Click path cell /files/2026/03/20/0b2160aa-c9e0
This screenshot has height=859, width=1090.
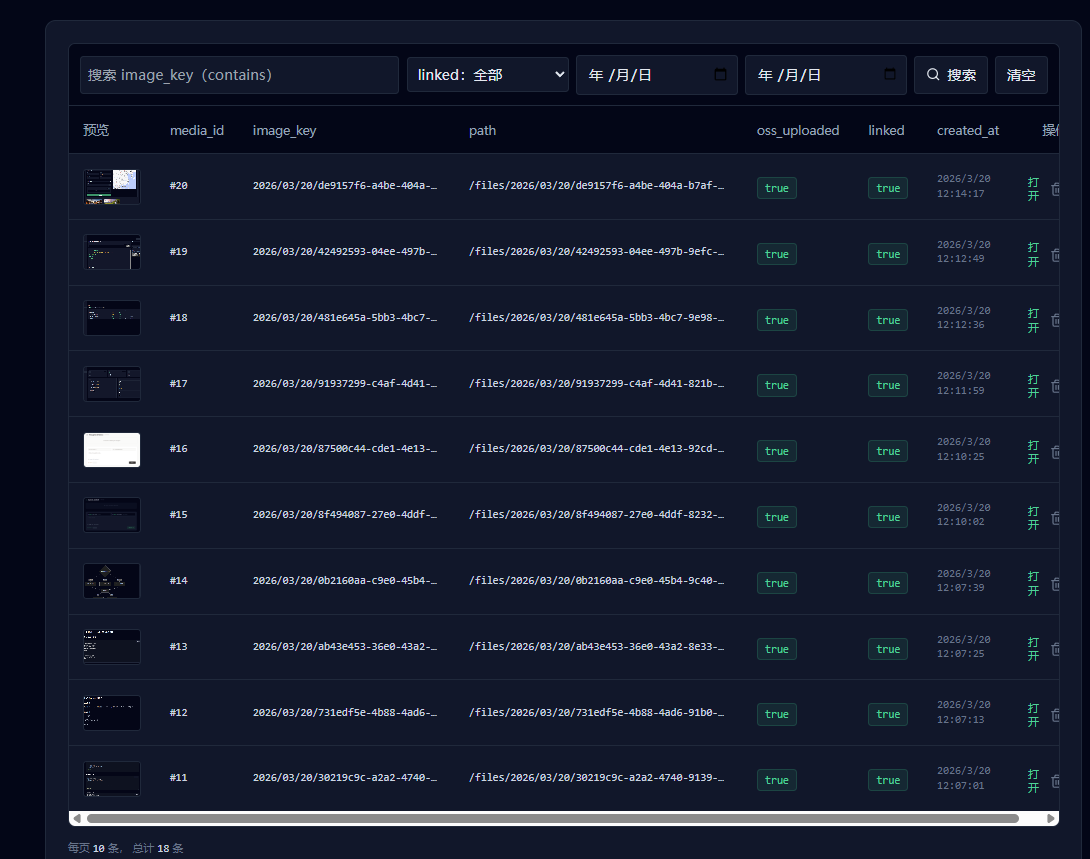click(596, 580)
